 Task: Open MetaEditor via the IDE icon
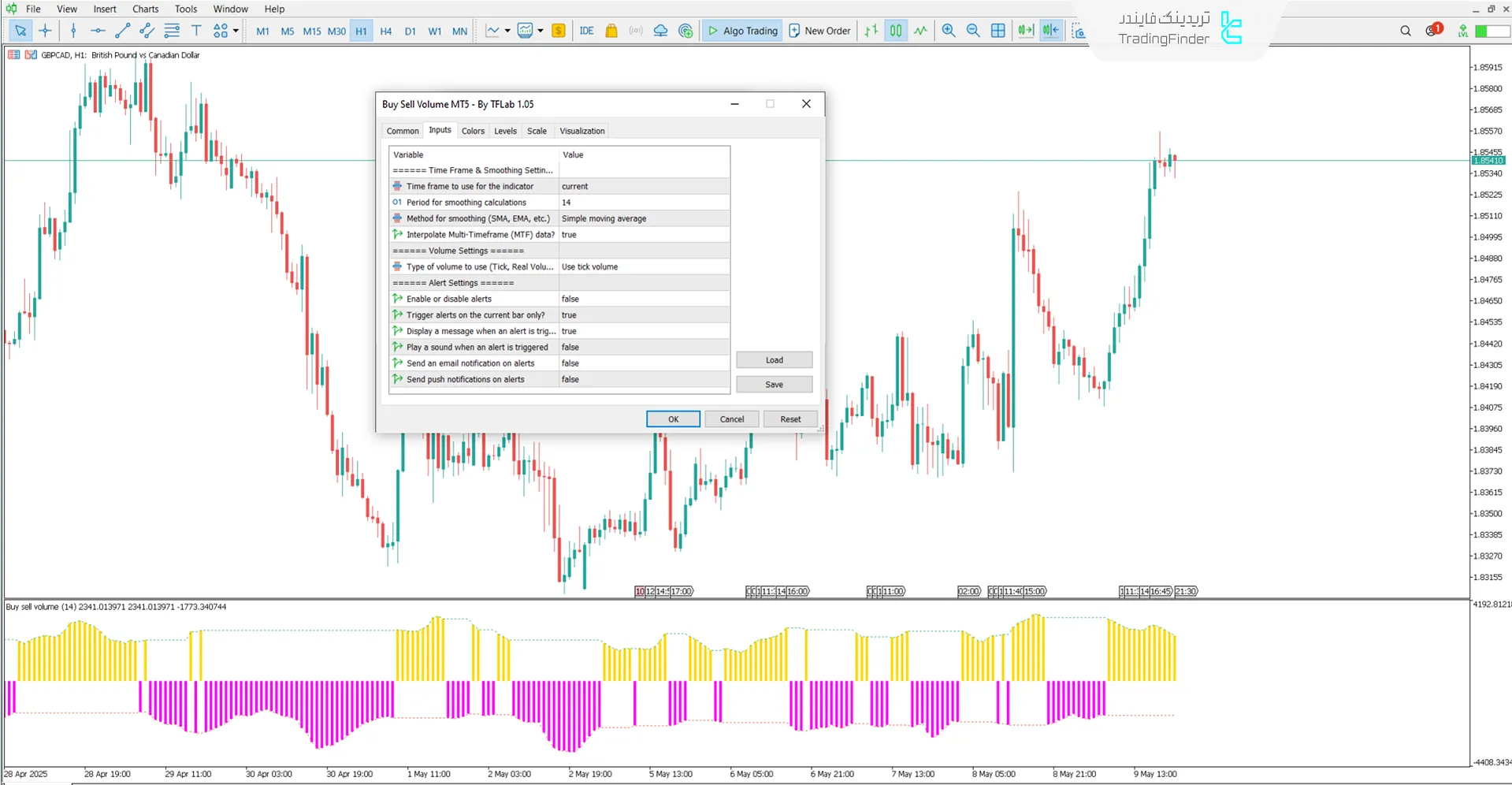click(x=586, y=31)
